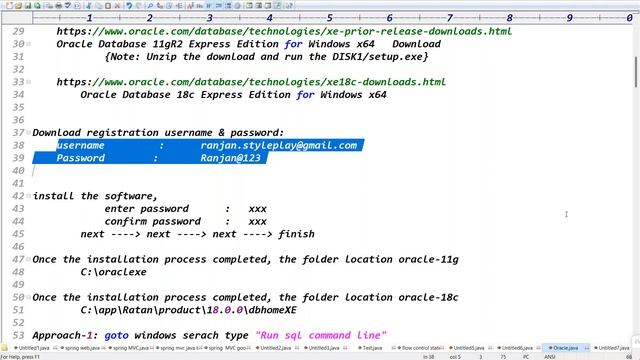640x360 pixels.
Task: Click the Save icon in toolbar
Action: coord(27,6)
